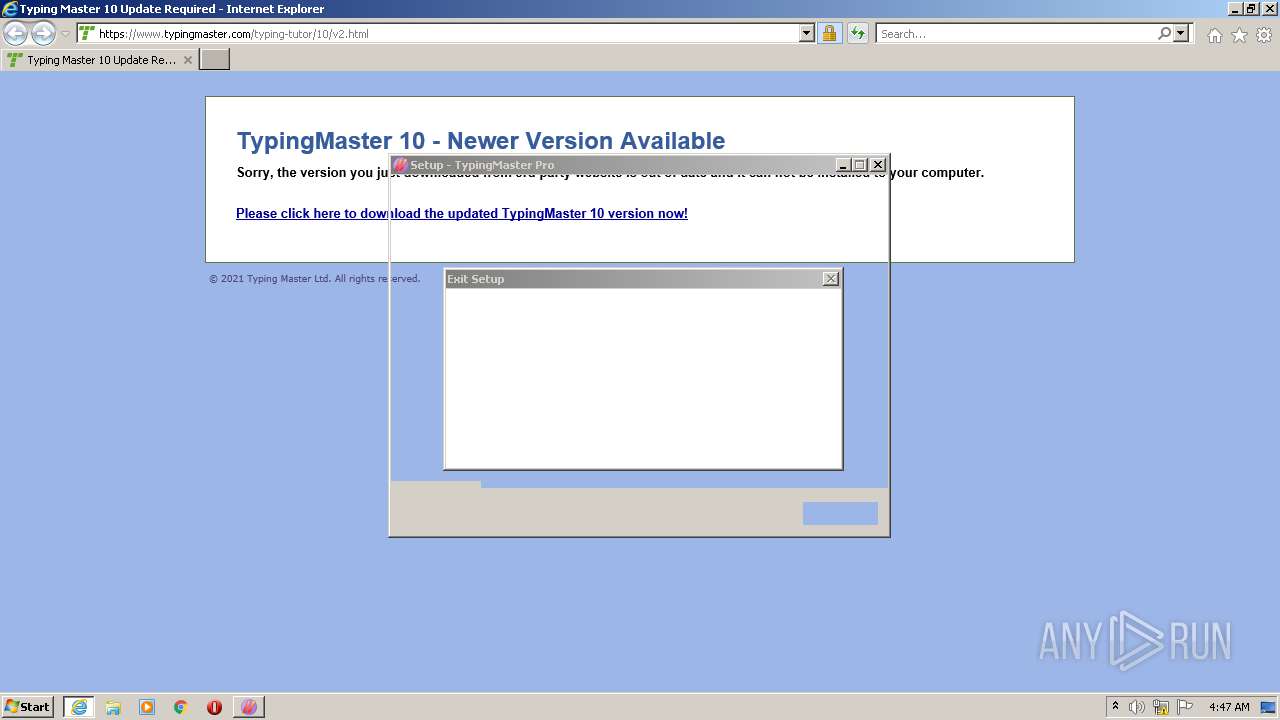Image resolution: width=1280 pixels, height=720 pixels.
Task: Click the TypingMaster 10 Newer Version Available heading
Action: coord(481,141)
